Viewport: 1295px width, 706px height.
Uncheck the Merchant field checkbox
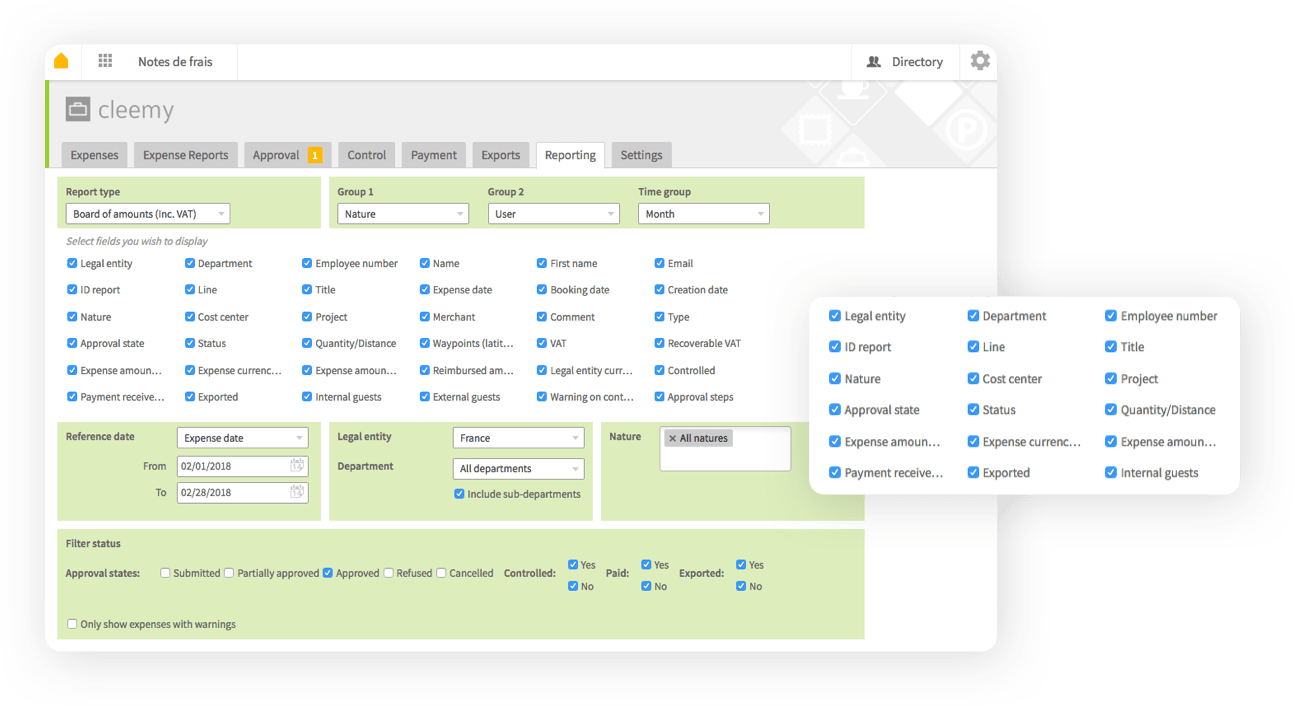pyautogui.click(x=425, y=317)
